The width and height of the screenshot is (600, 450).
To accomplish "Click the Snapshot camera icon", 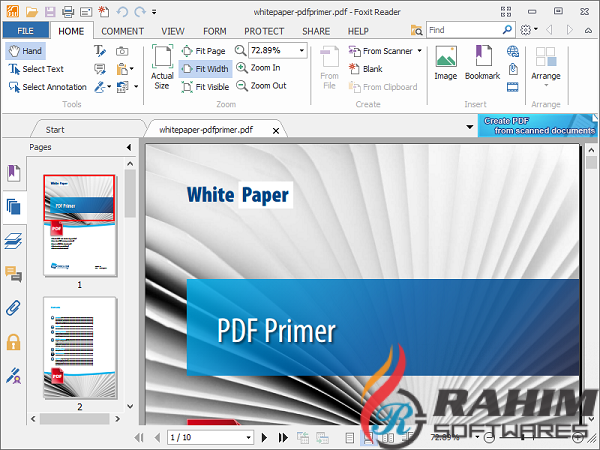I will (122, 51).
